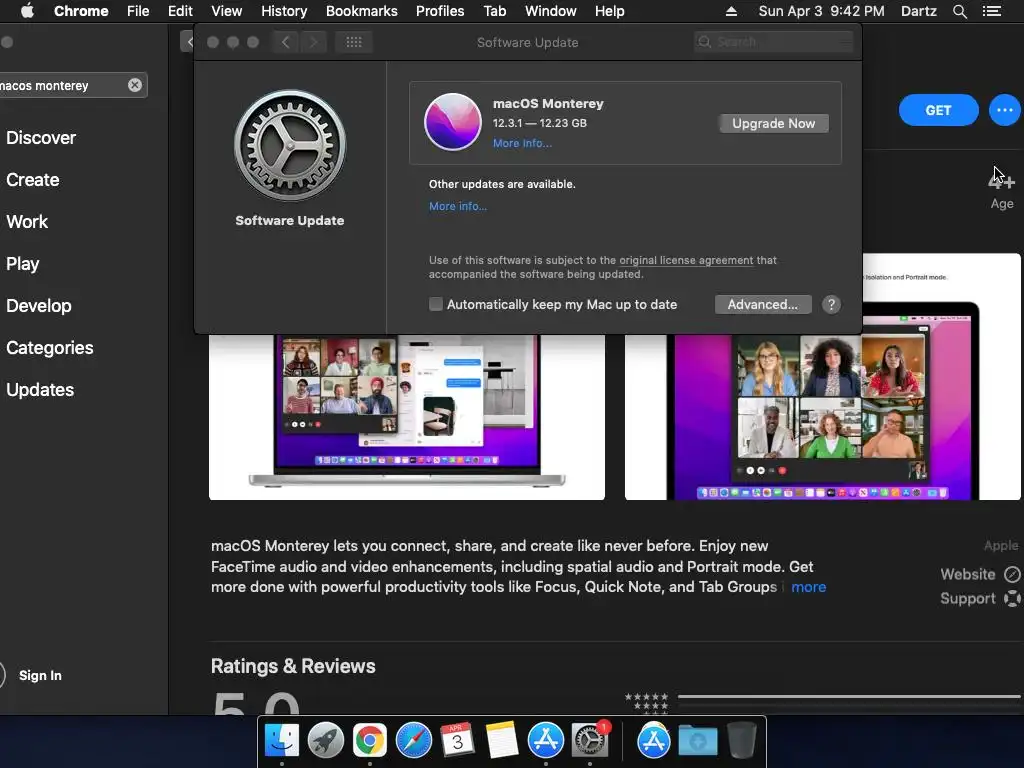Click the macOS Monterey icon
Viewport: 1024px width, 768px height.
[x=453, y=121]
